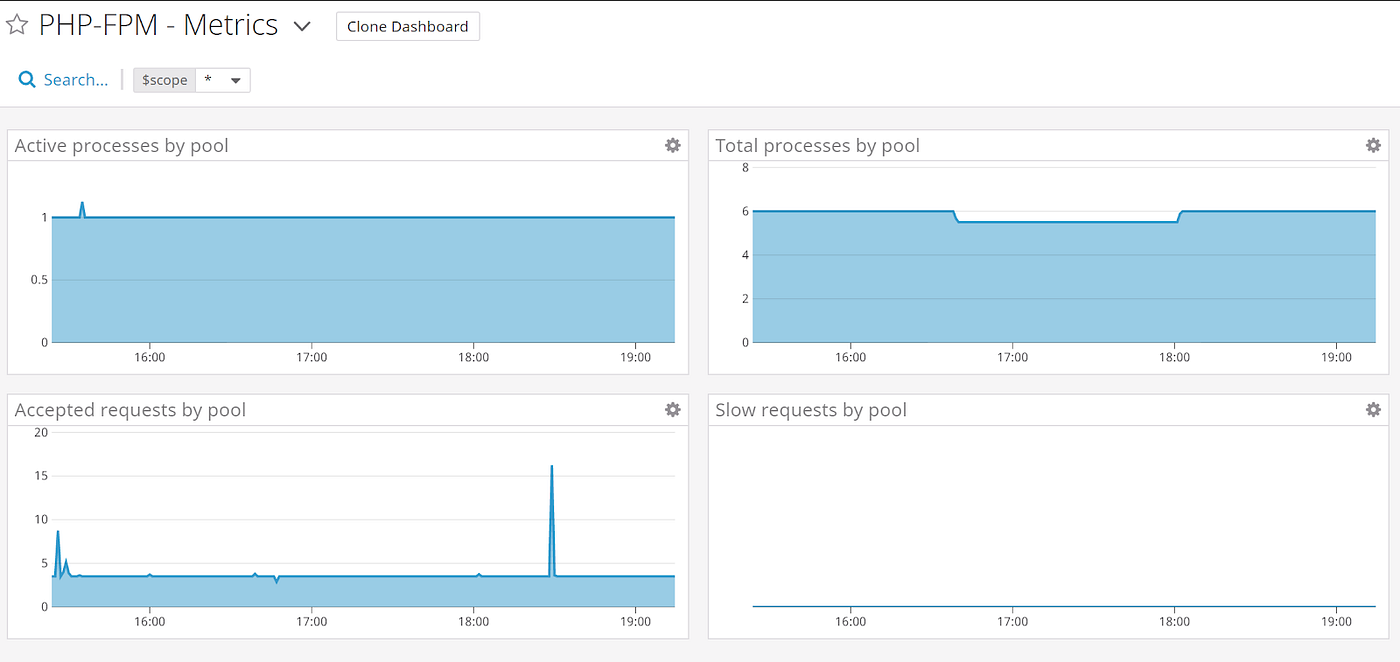Click the 18:00 axis label on Accepted requests
Viewport: 1400px width, 662px height.
(473, 621)
